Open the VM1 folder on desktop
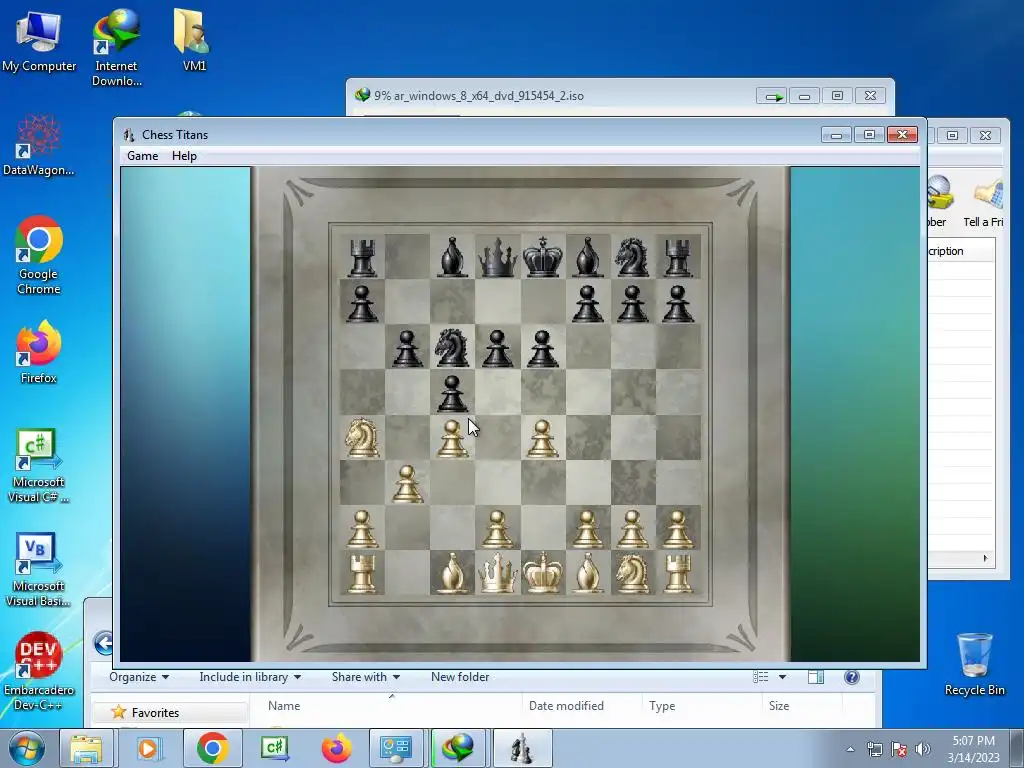The width and height of the screenshot is (1024, 768). click(194, 40)
